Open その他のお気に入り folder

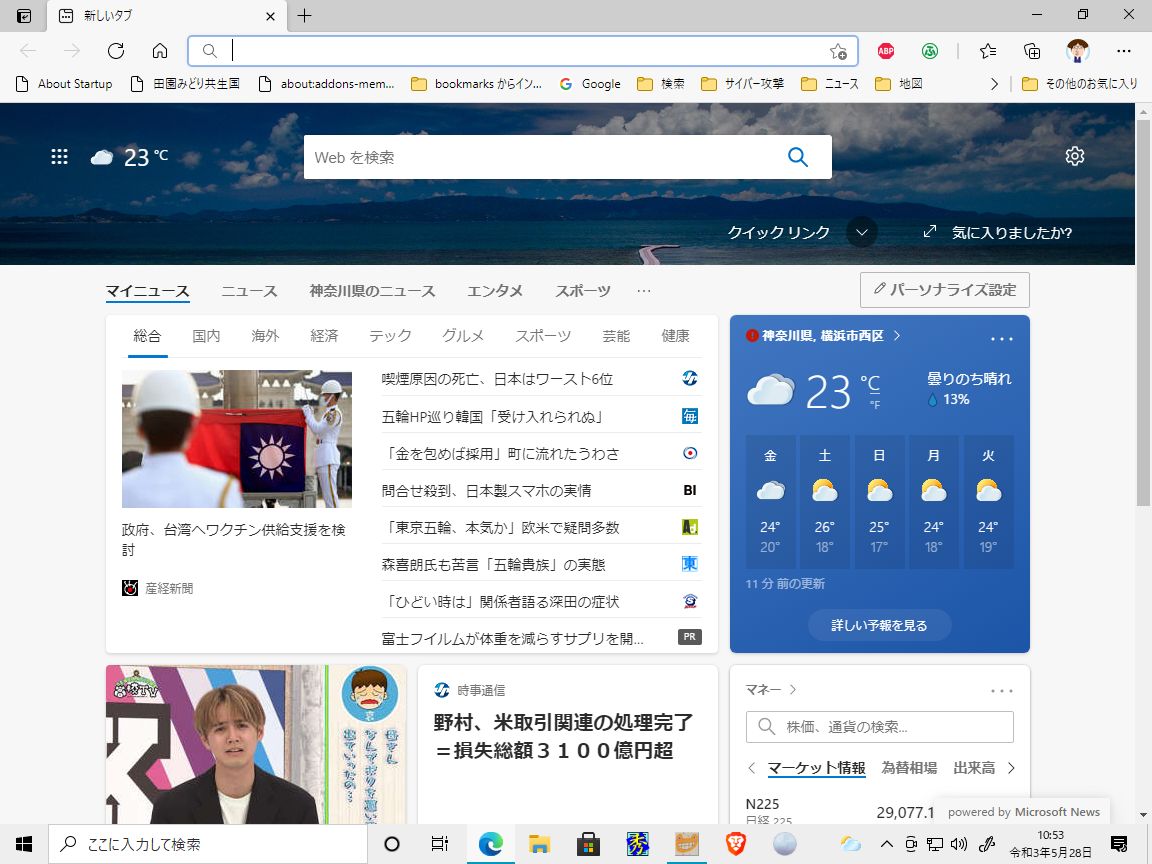coord(1080,84)
